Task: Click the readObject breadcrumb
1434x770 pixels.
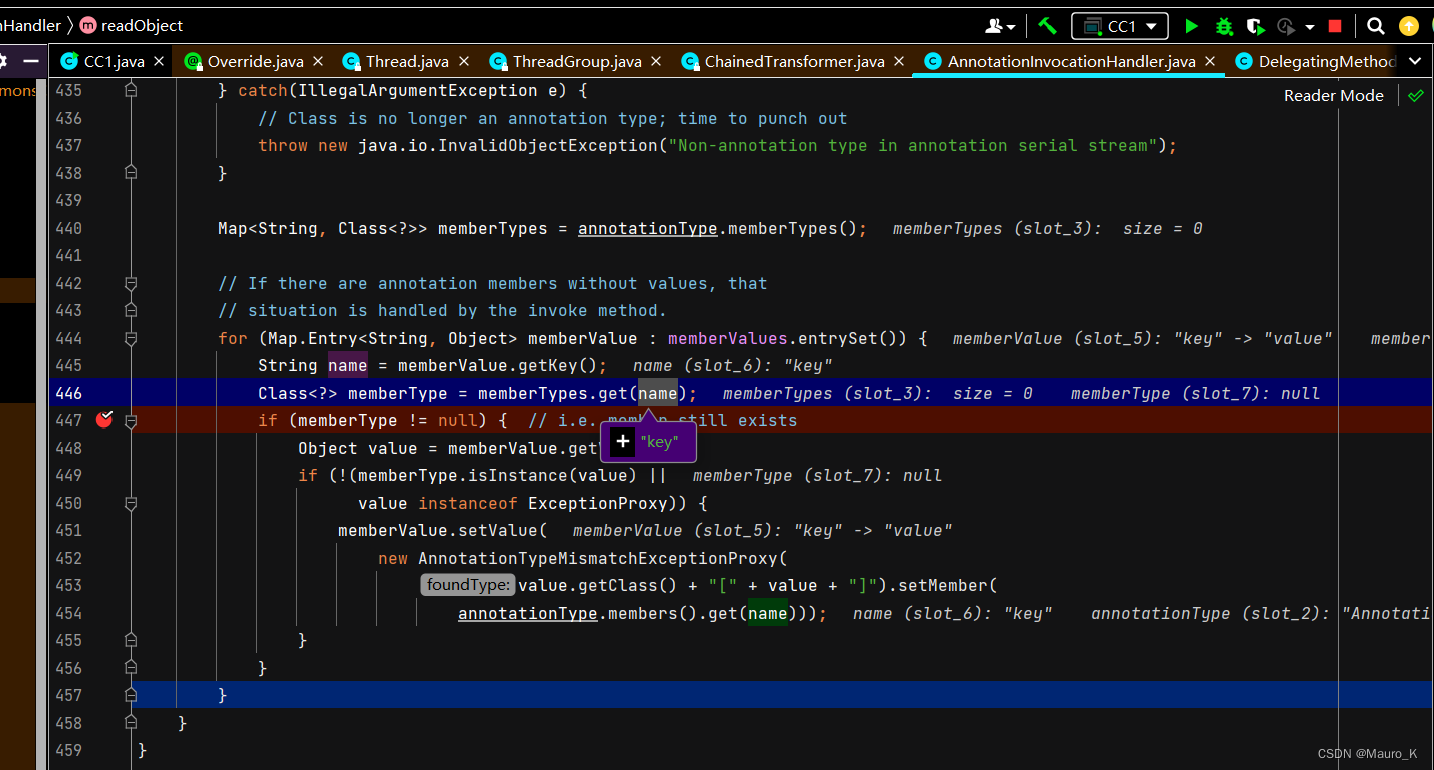Action: [x=141, y=25]
